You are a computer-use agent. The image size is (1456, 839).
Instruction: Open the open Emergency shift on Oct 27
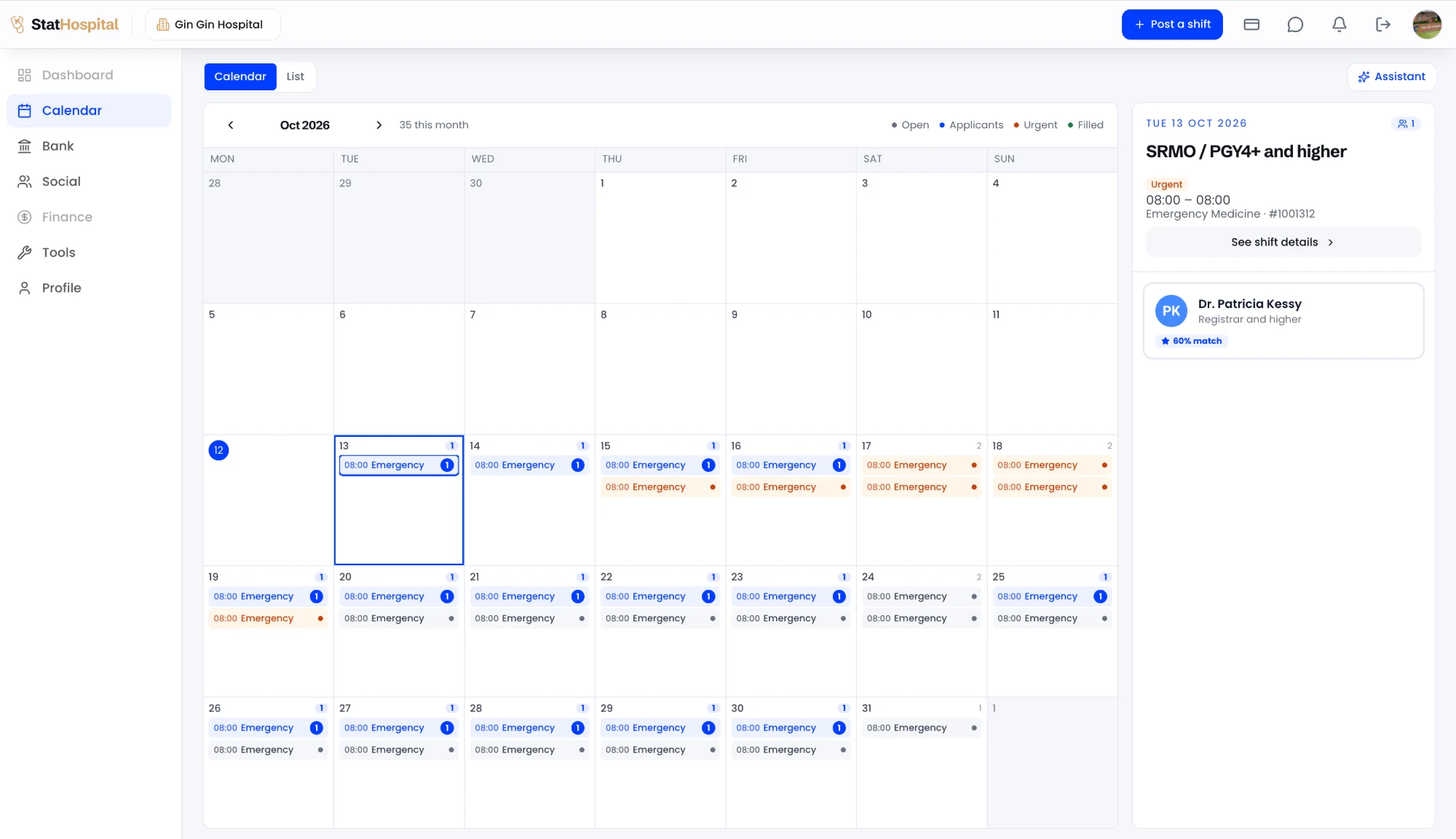[399, 750]
